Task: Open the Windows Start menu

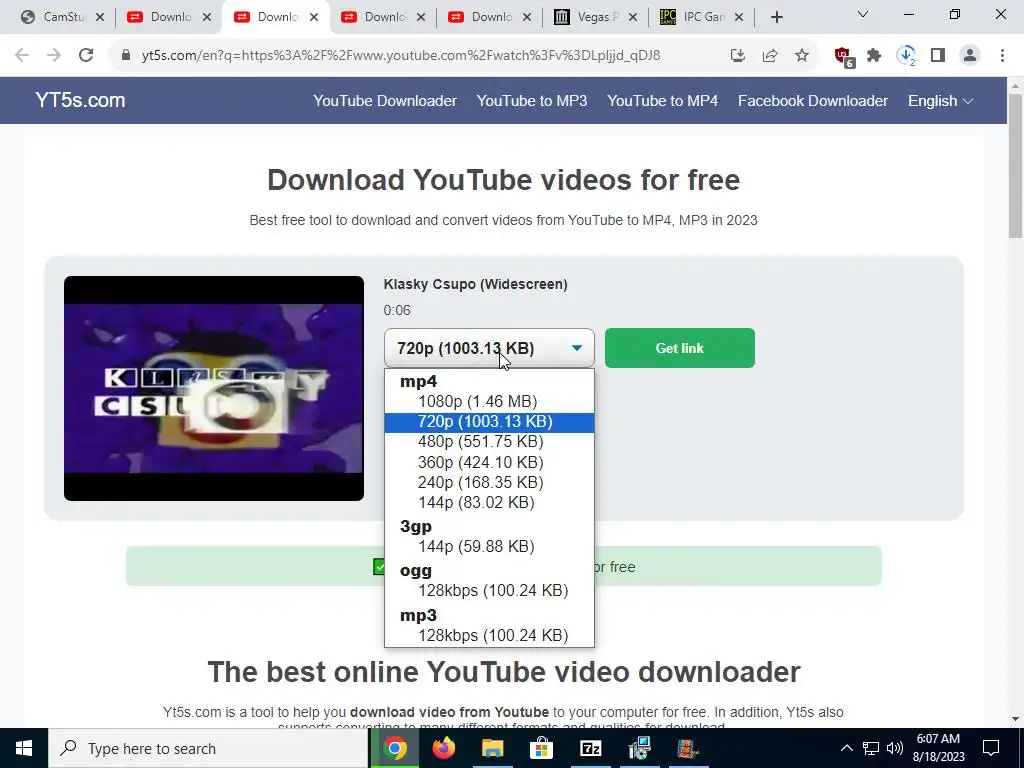Action: click(x=24, y=748)
